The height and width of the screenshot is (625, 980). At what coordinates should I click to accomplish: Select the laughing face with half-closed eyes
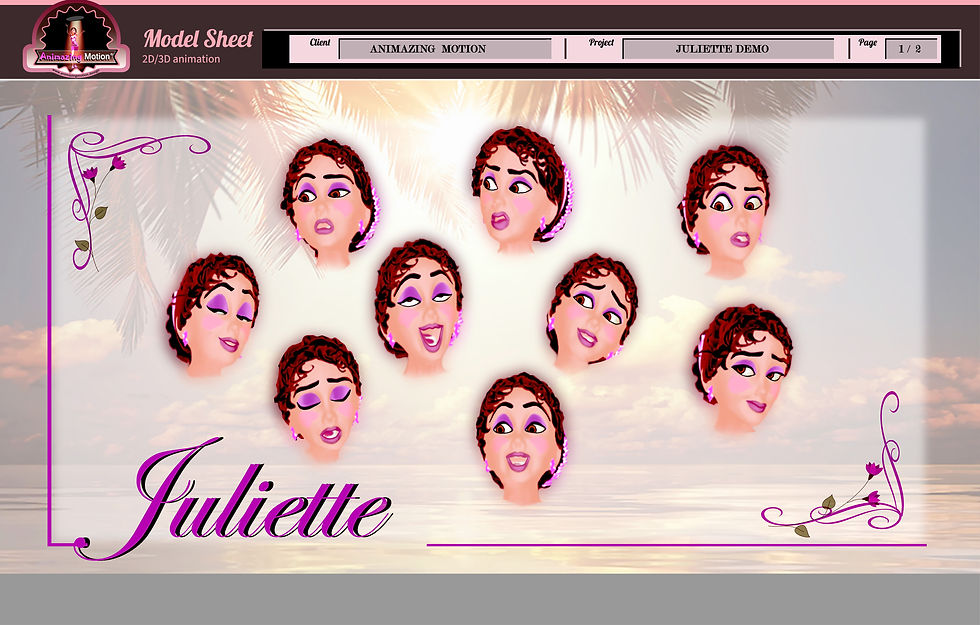421,306
